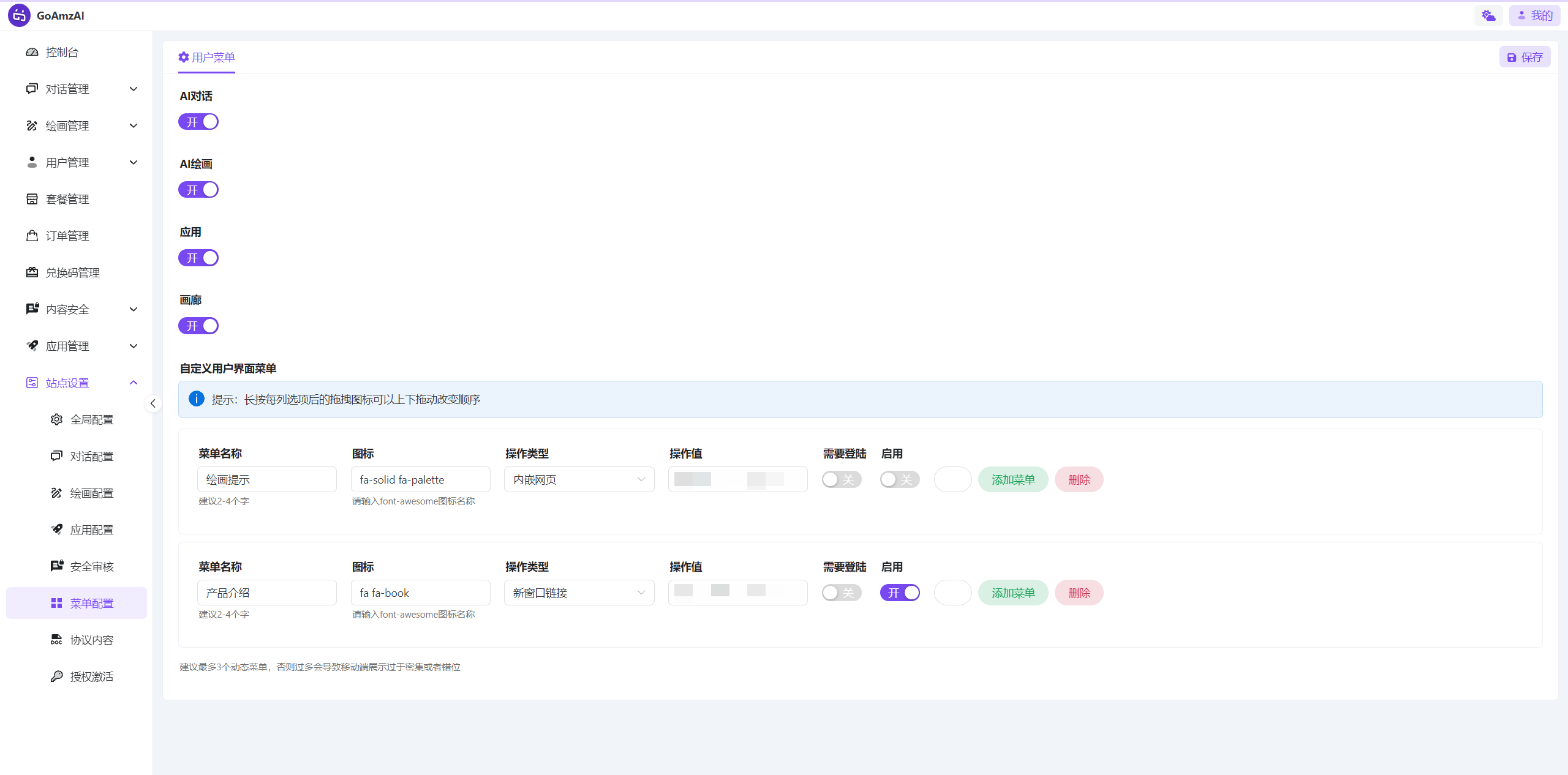Screen dimensions: 1568x775
Task: Click the theme toggle icon in header
Action: point(1488,15)
